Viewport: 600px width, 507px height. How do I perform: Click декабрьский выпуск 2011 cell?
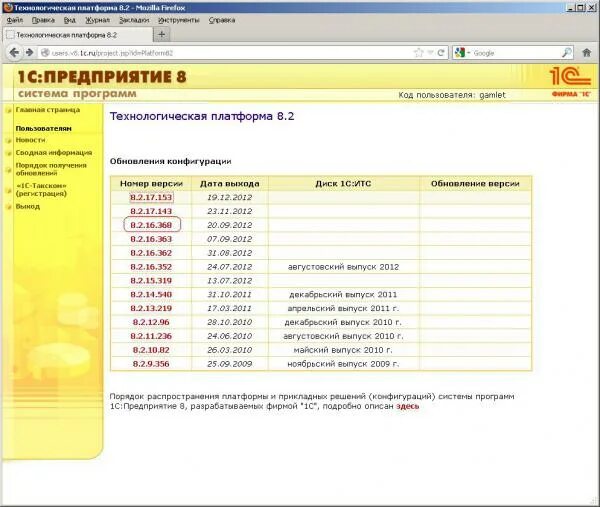tap(343, 295)
